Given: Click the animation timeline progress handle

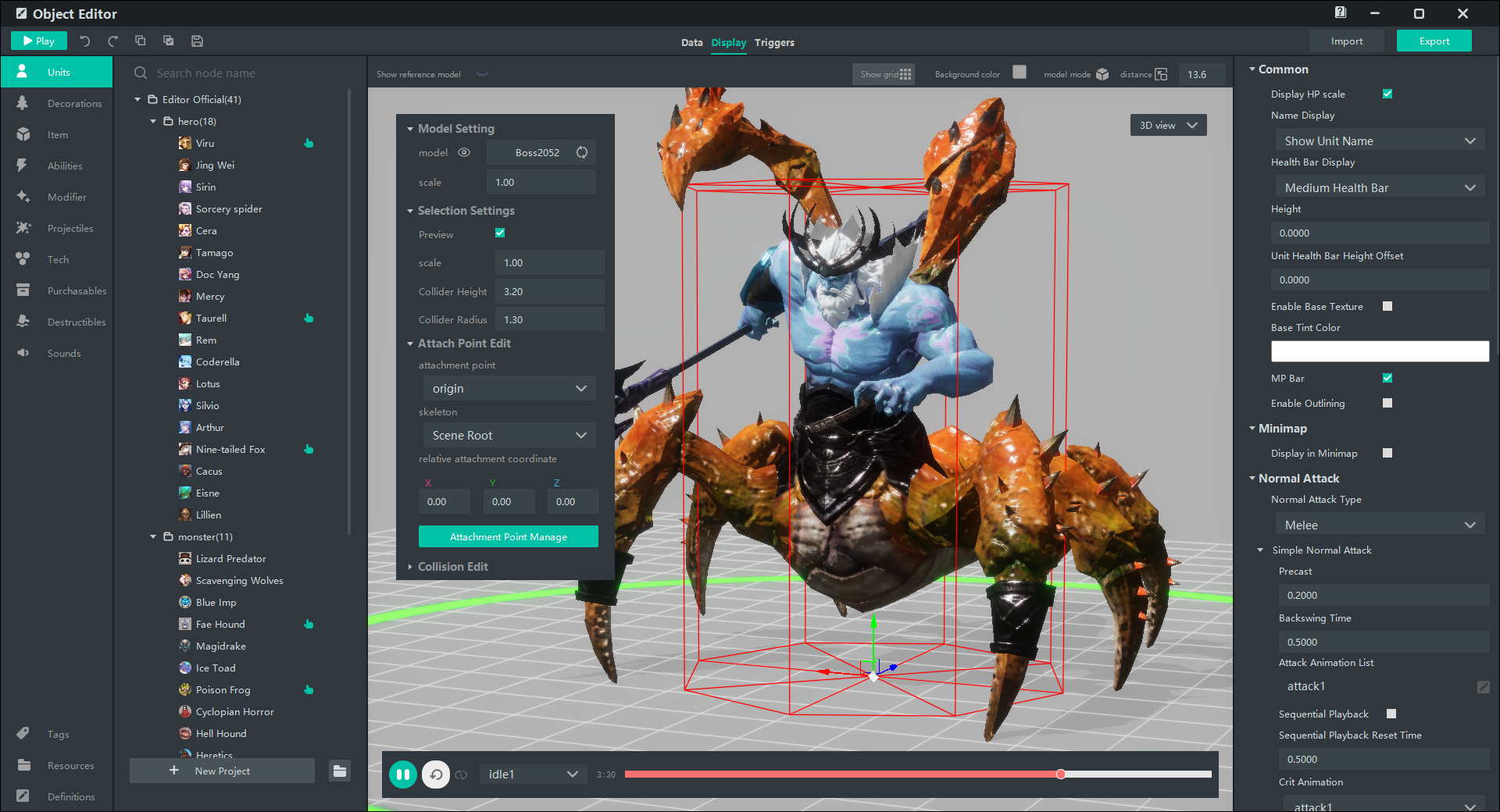Looking at the screenshot, I should [1060, 775].
